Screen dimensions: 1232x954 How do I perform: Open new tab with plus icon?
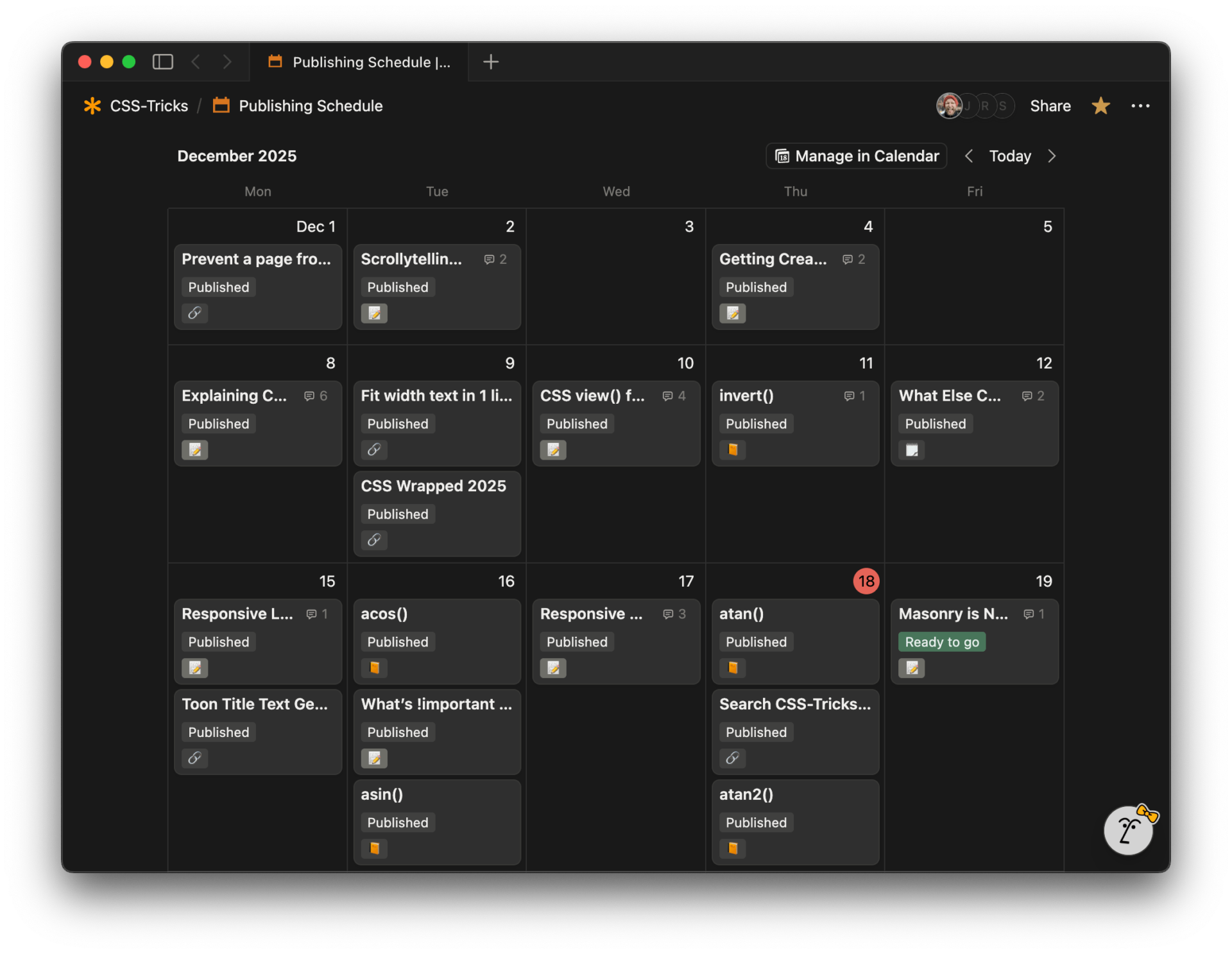[x=491, y=62]
